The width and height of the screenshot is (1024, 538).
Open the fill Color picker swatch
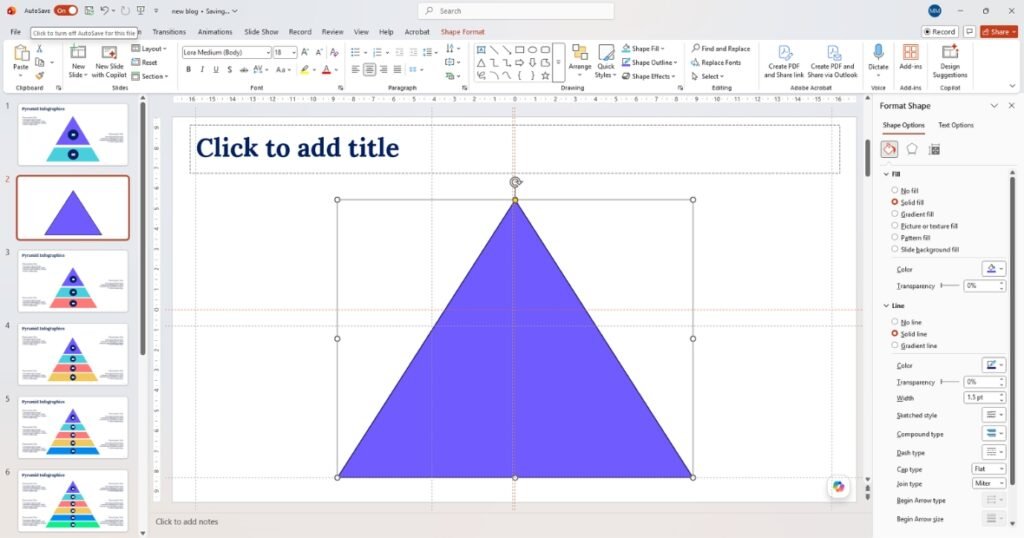(x=993, y=268)
